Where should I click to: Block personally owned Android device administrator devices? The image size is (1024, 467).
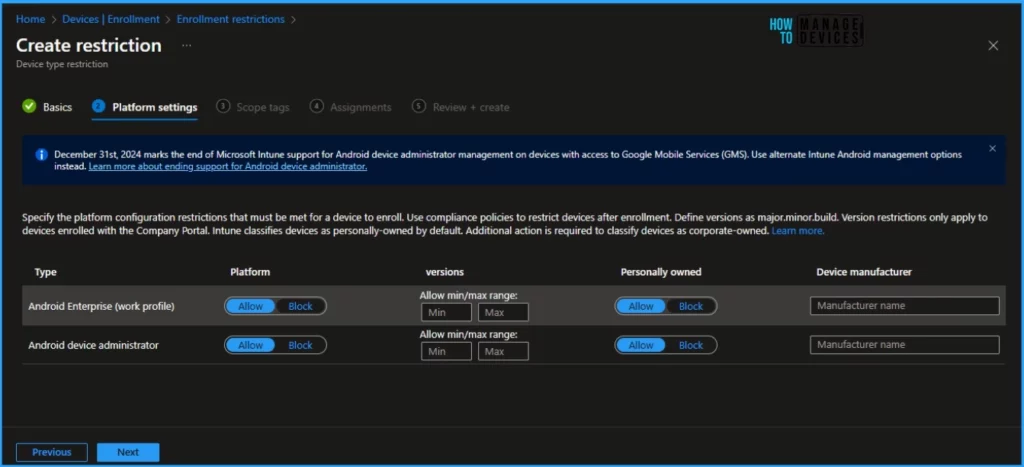tap(691, 345)
